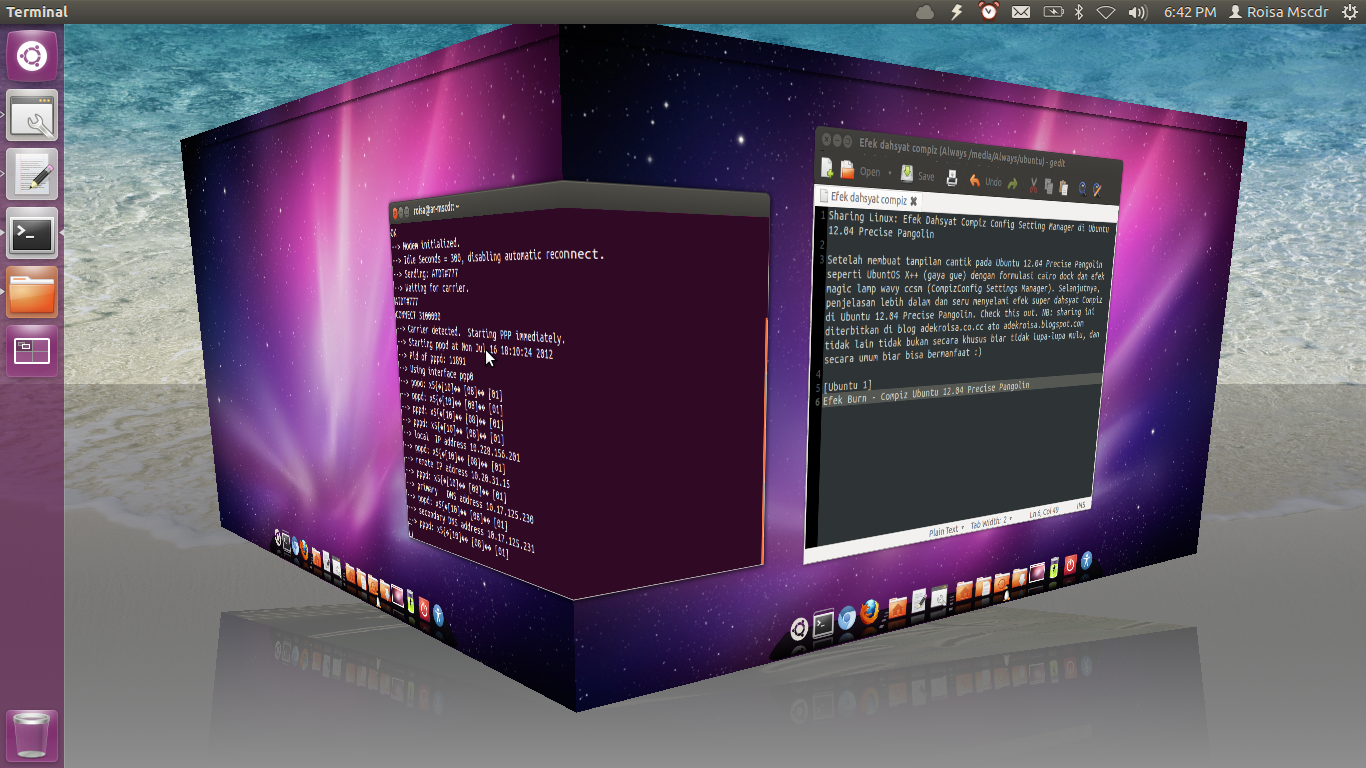Click the Find magnifier icon in gedit

pos(1082,189)
